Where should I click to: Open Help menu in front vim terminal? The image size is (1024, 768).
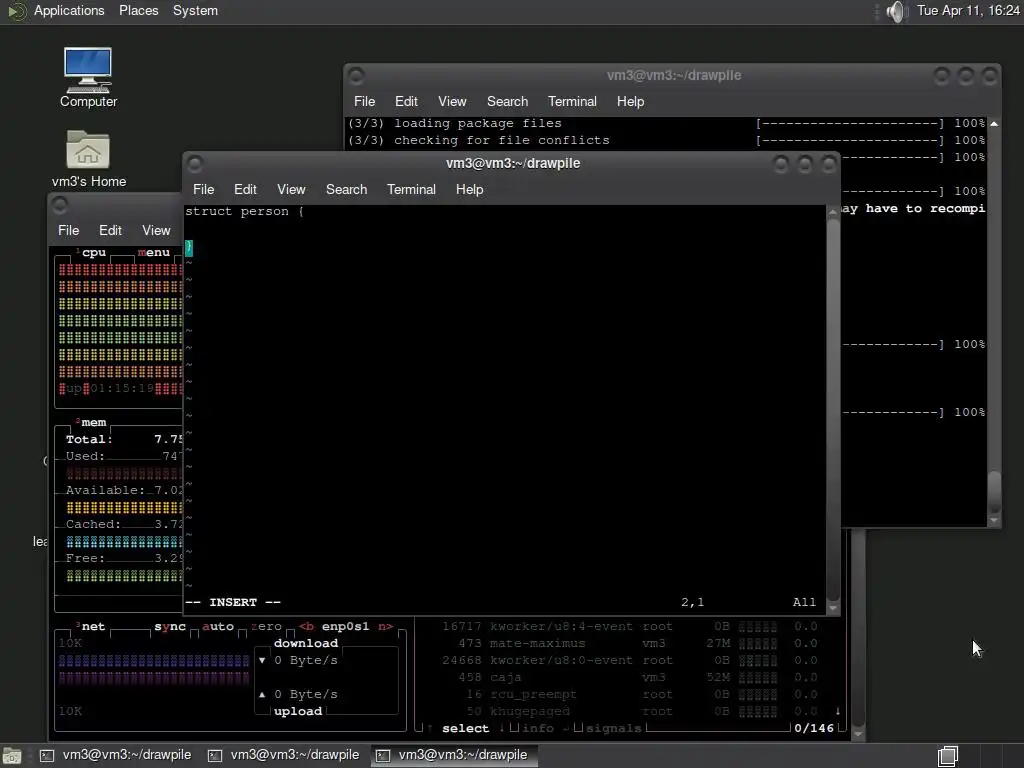(x=469, y=189)
